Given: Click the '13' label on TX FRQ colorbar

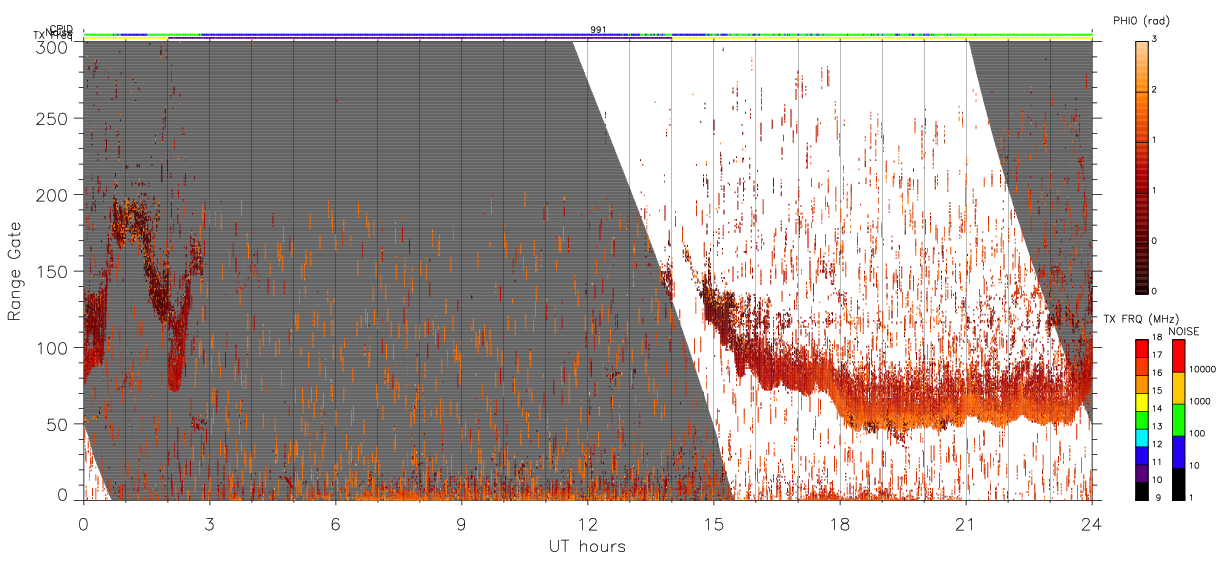Looking at the screenshot, I should pos(1157,426).
